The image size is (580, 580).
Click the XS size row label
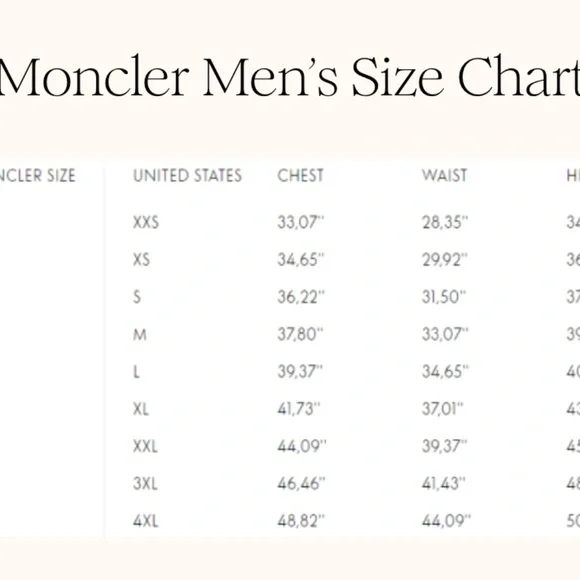point(141,260)
